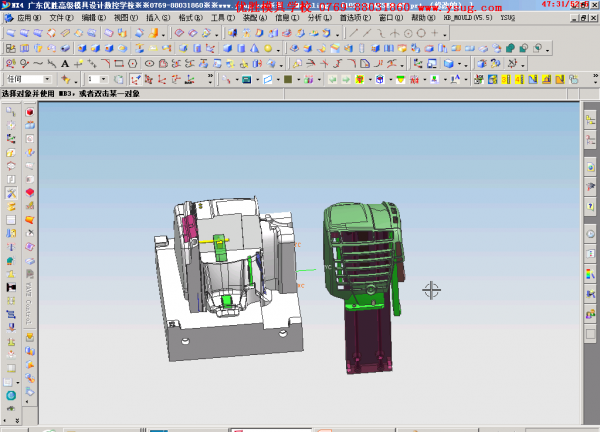Click the green back arrow icon

[x=333, y=80]
